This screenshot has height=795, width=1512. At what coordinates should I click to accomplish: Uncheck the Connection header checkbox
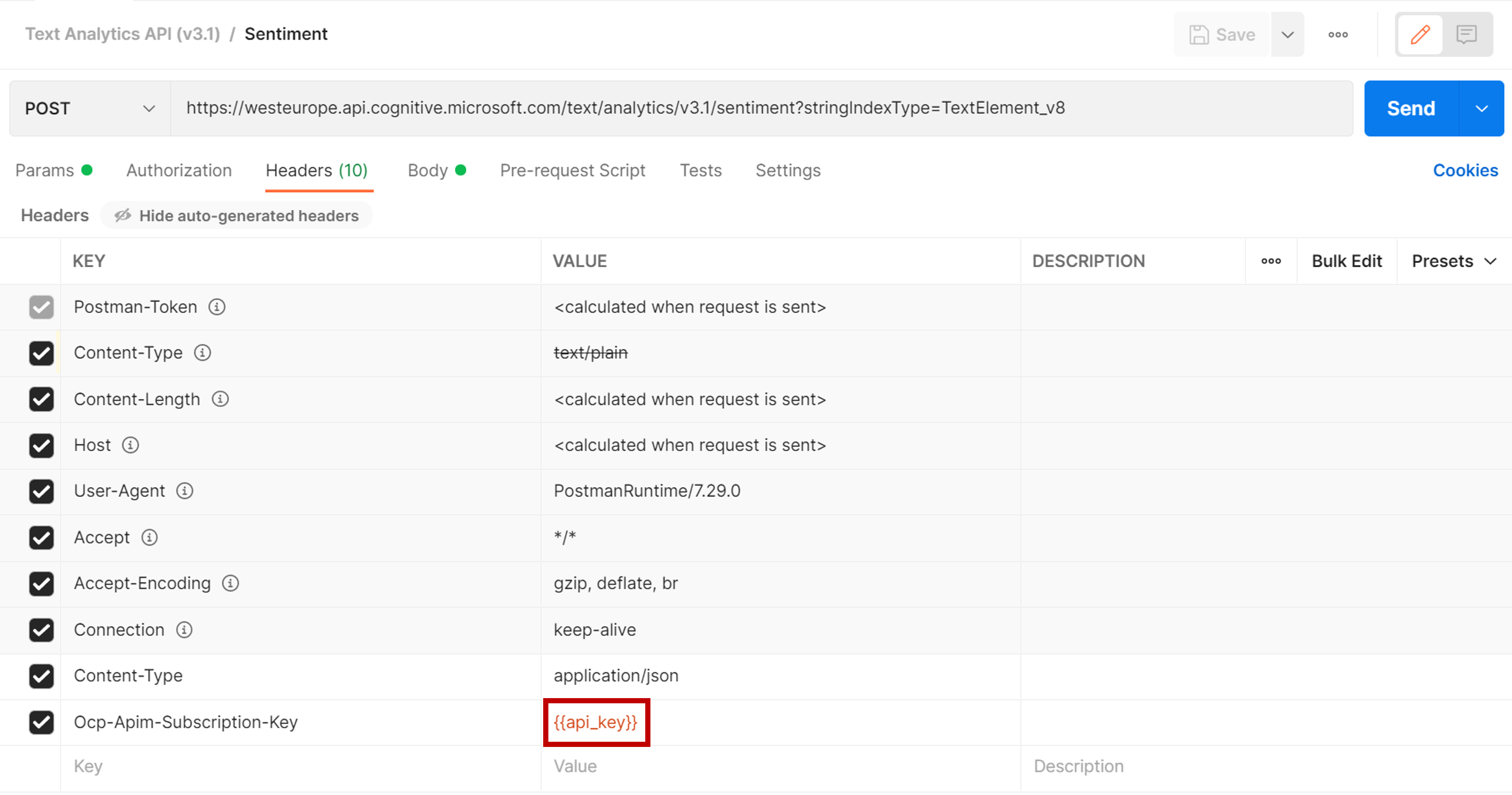(x=41, y=630)
